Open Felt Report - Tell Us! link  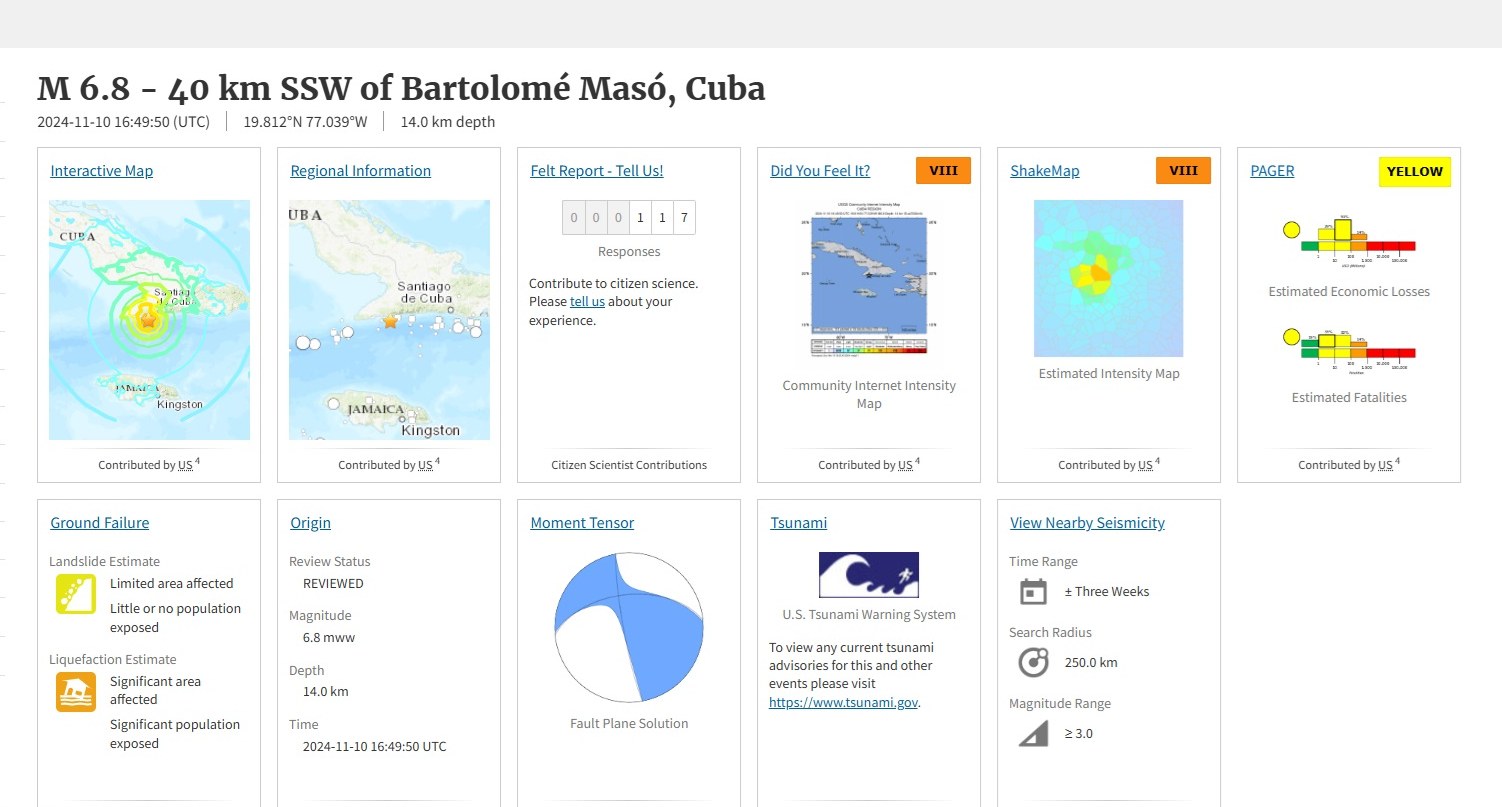[x=597, y=171]
